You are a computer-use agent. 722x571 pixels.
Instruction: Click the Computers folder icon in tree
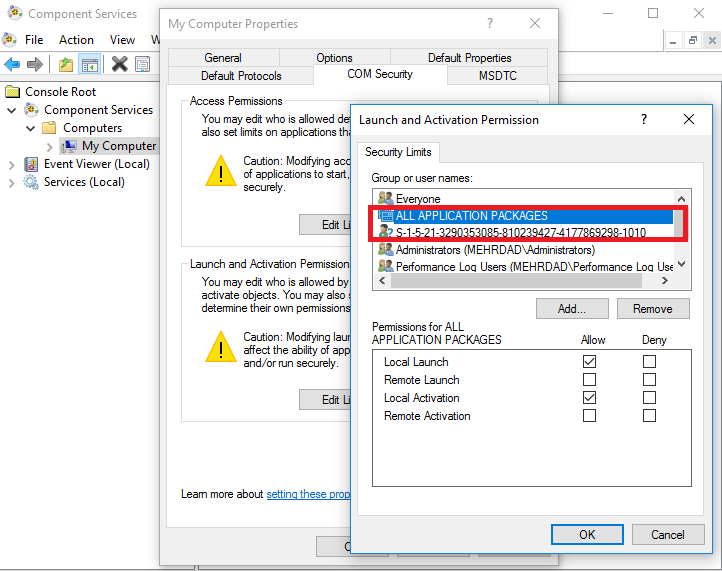(49, 128)
